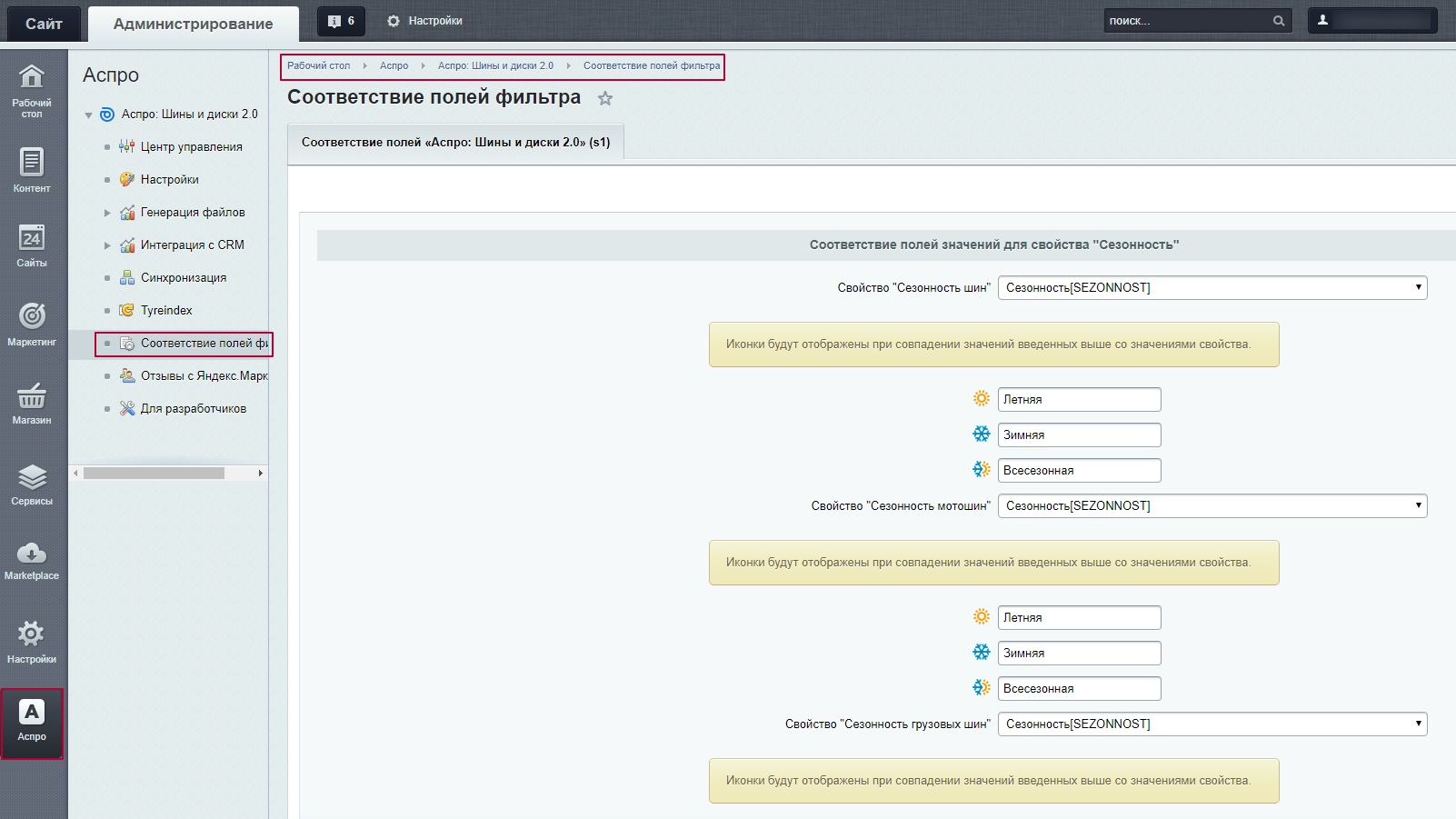The image size is (1456, 819).
Task: Click the Аспро heading in the tree panel
Action: (x=111, y=75)
